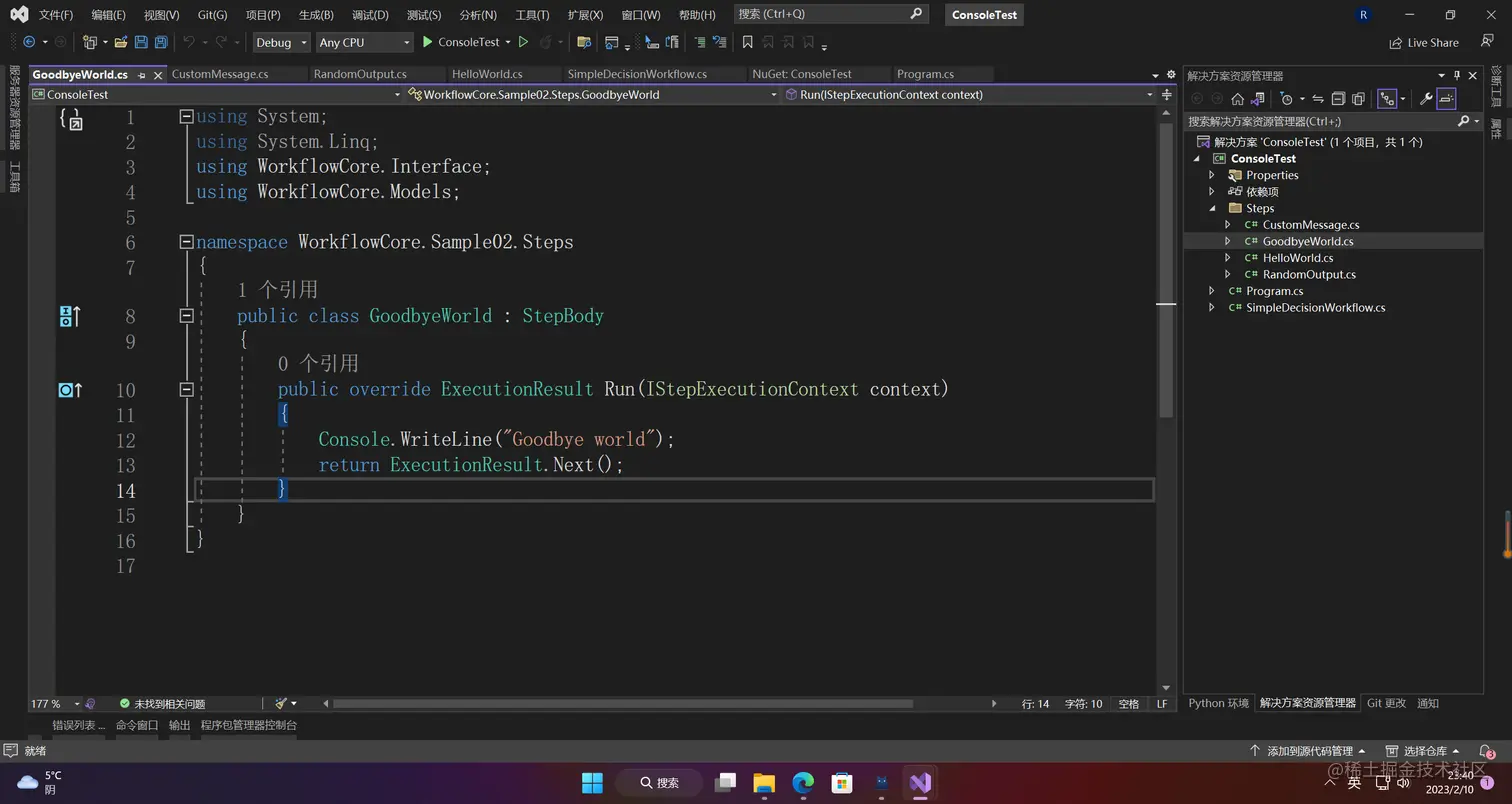
Task: Click the split editor icon above the scrollbar
Action: coord(1167,94)
